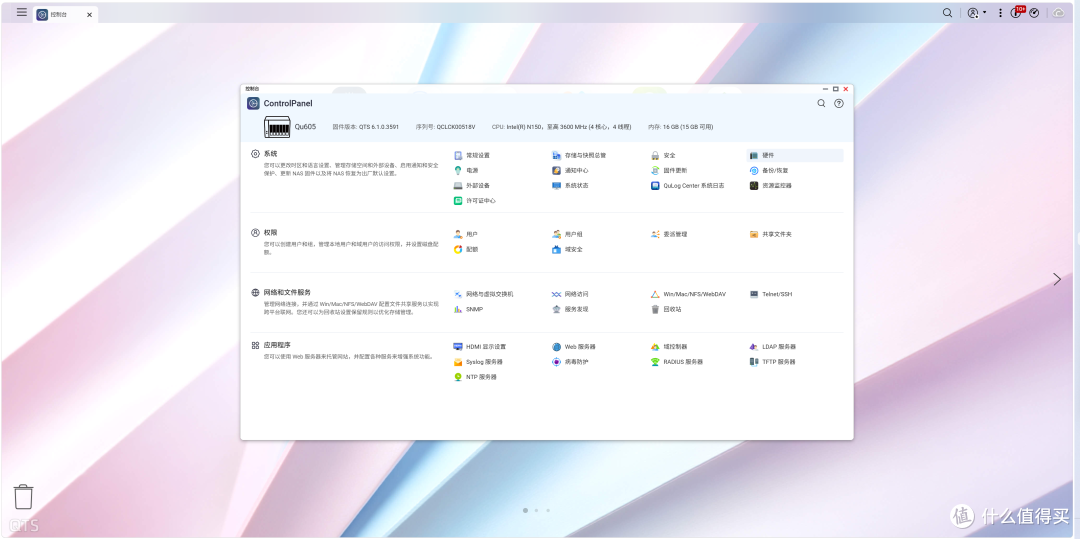The height and width of the screenshot is (539, 1080).
Task: Select the second desktop page dot
Action: 537,511
